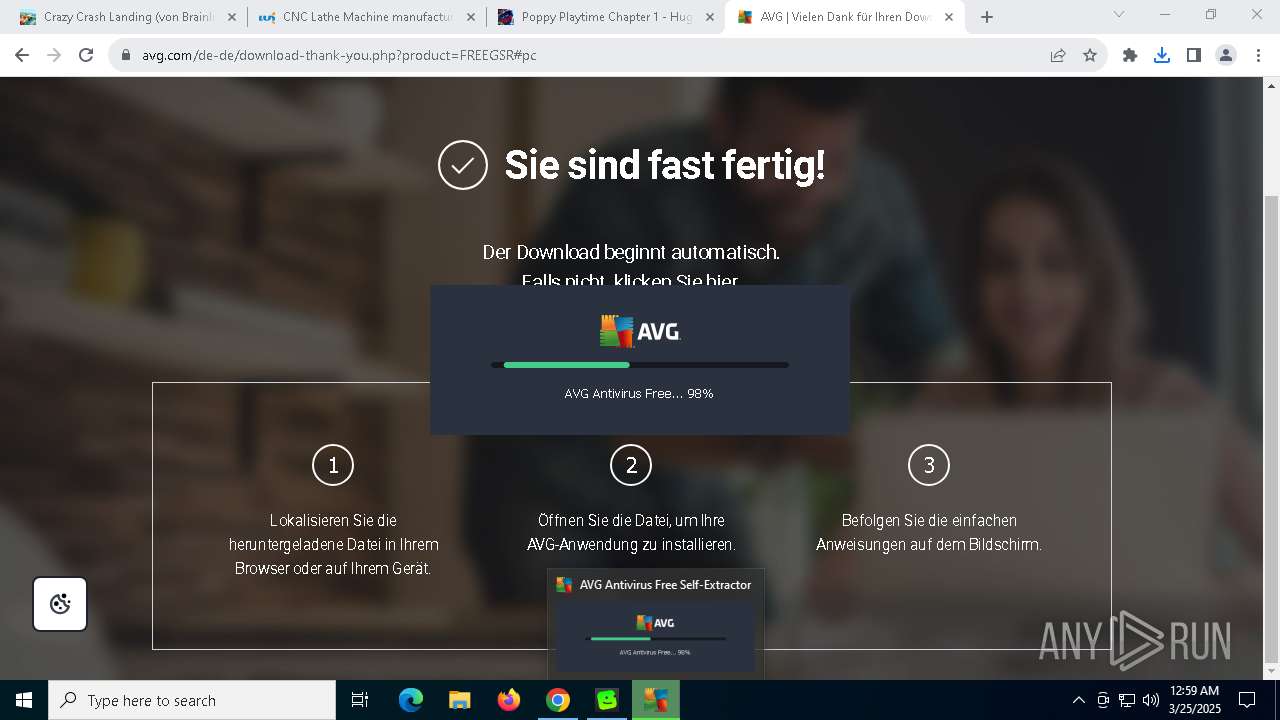1280x720 pixels.
Task: Open cookie preferences button
Action: (60, 604)
